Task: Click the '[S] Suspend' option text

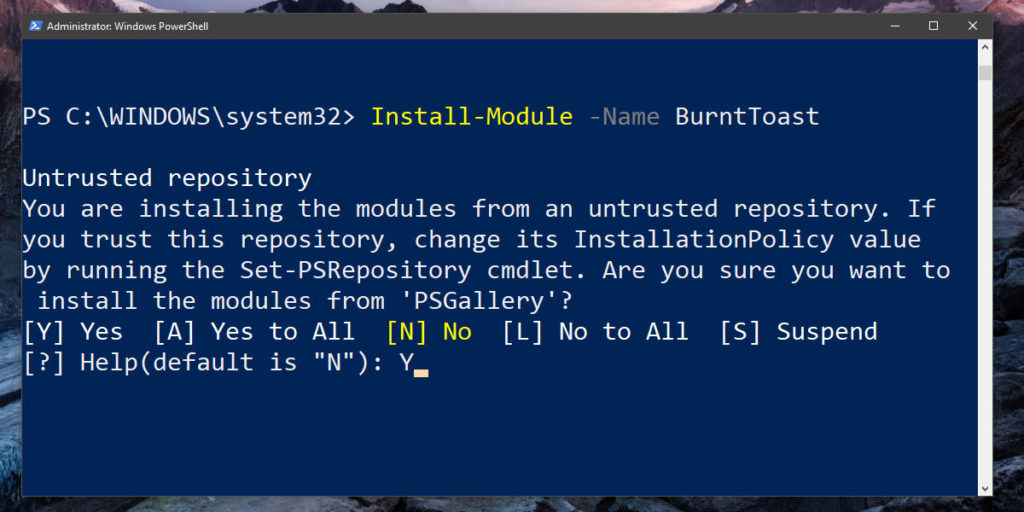Action: (x=798, y=332)
